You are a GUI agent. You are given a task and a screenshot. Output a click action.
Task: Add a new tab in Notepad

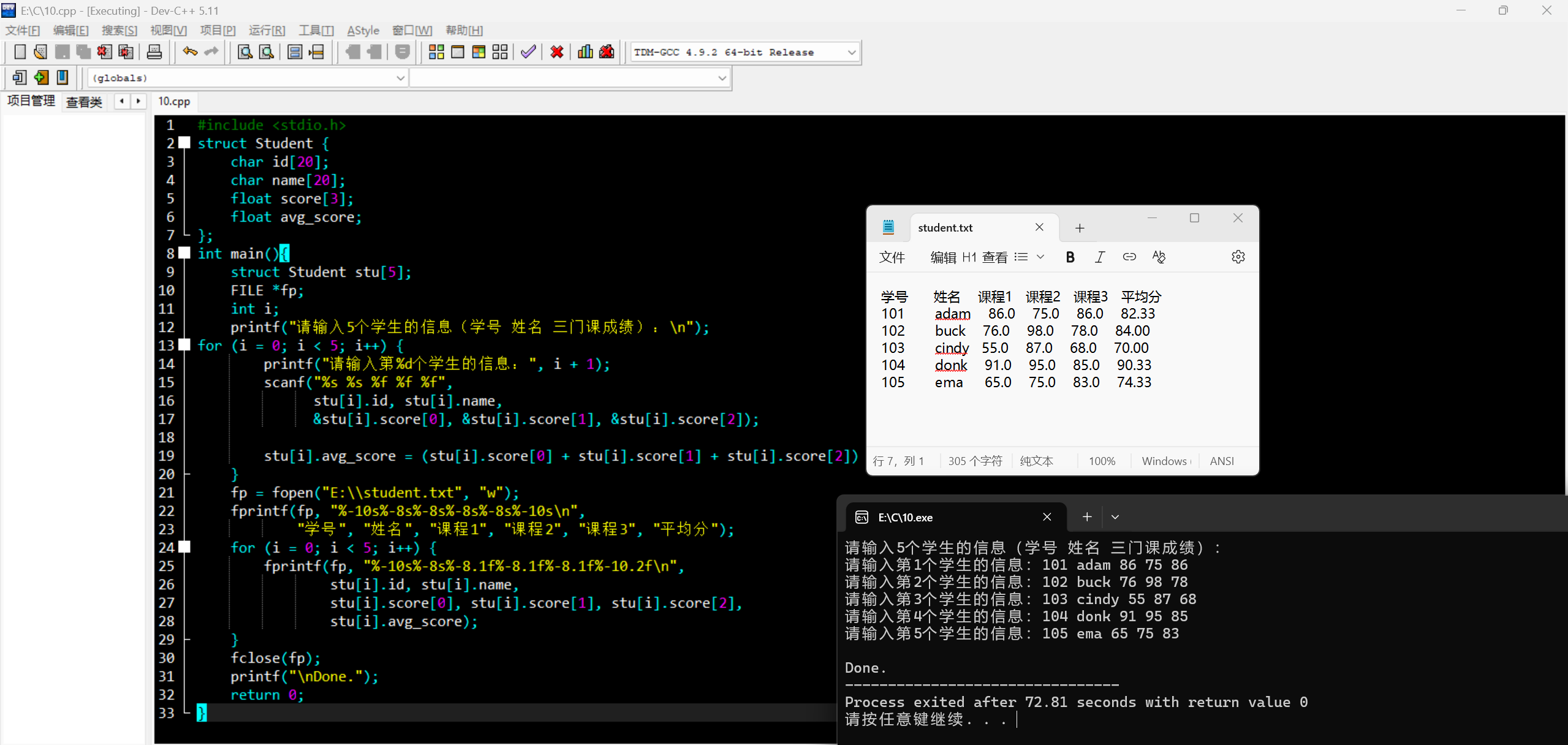click(1080, 228)
